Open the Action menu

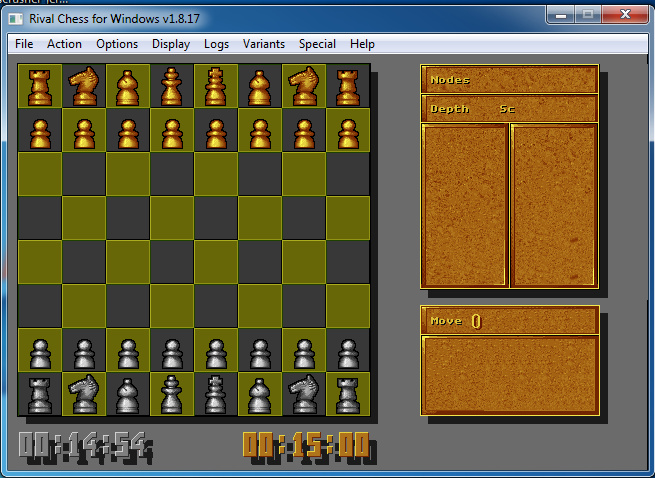64,44
